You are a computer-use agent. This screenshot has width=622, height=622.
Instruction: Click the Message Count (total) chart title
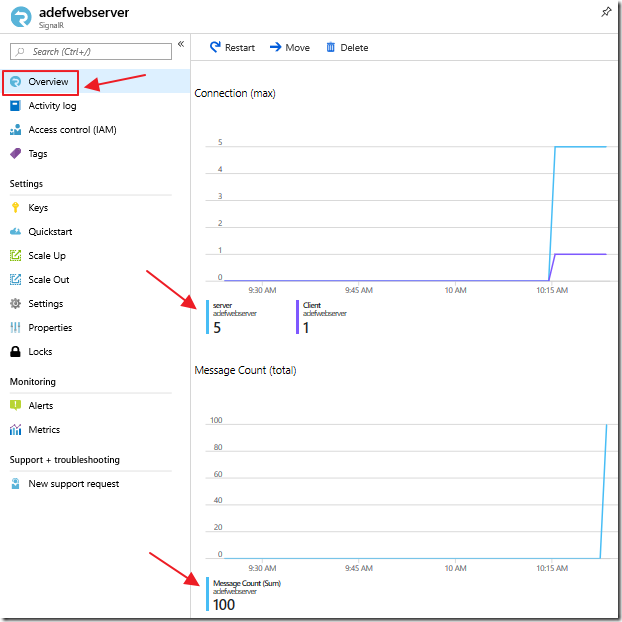246,370
